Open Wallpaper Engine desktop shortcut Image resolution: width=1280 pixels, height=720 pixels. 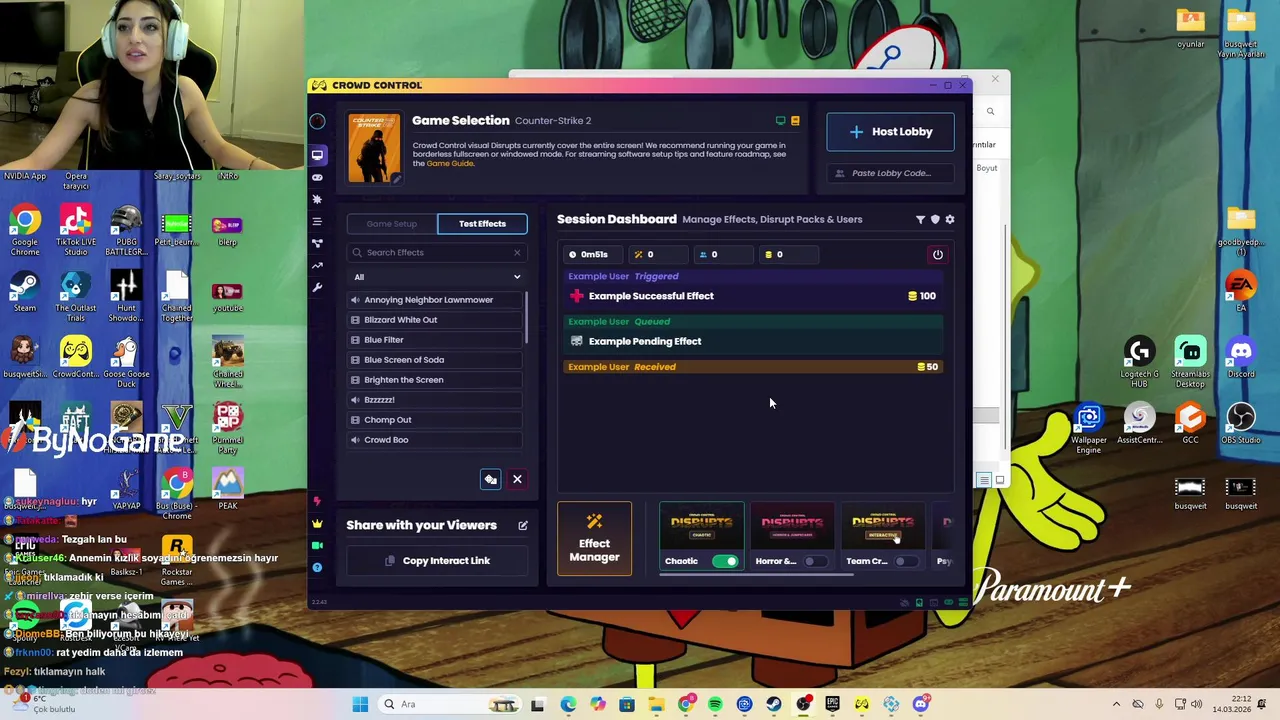coord(1089,429)
